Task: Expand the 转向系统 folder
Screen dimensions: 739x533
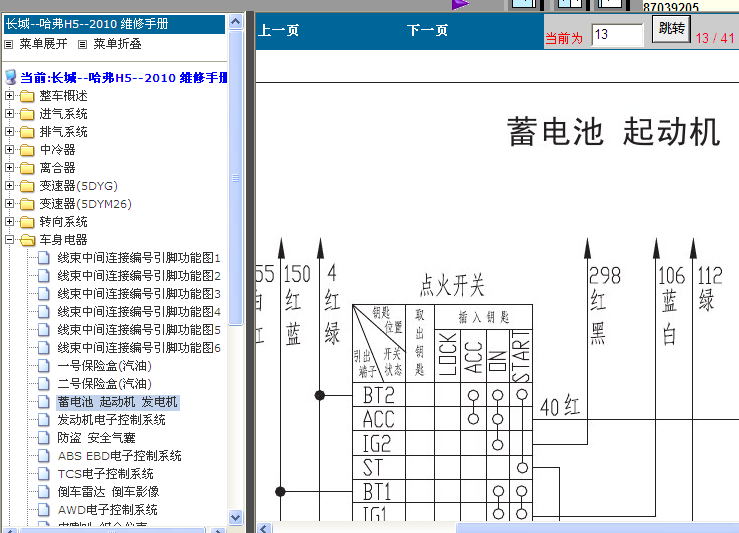Action: (9, 221)
